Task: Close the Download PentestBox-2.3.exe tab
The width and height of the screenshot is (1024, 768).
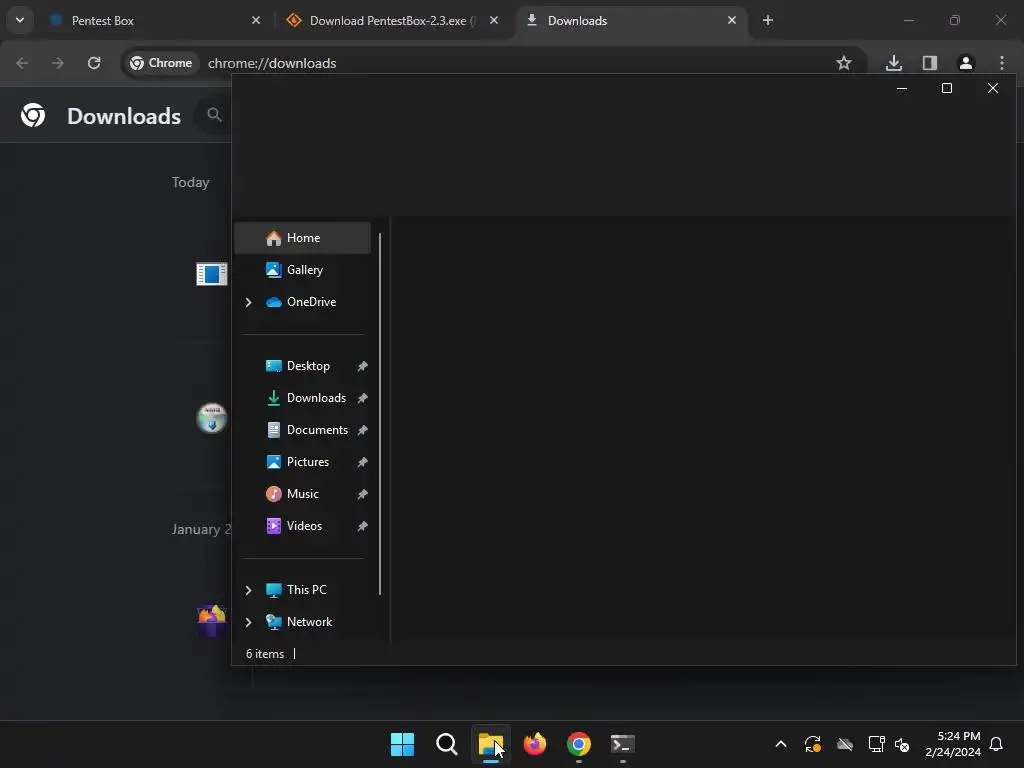Action: pos(494,20)
